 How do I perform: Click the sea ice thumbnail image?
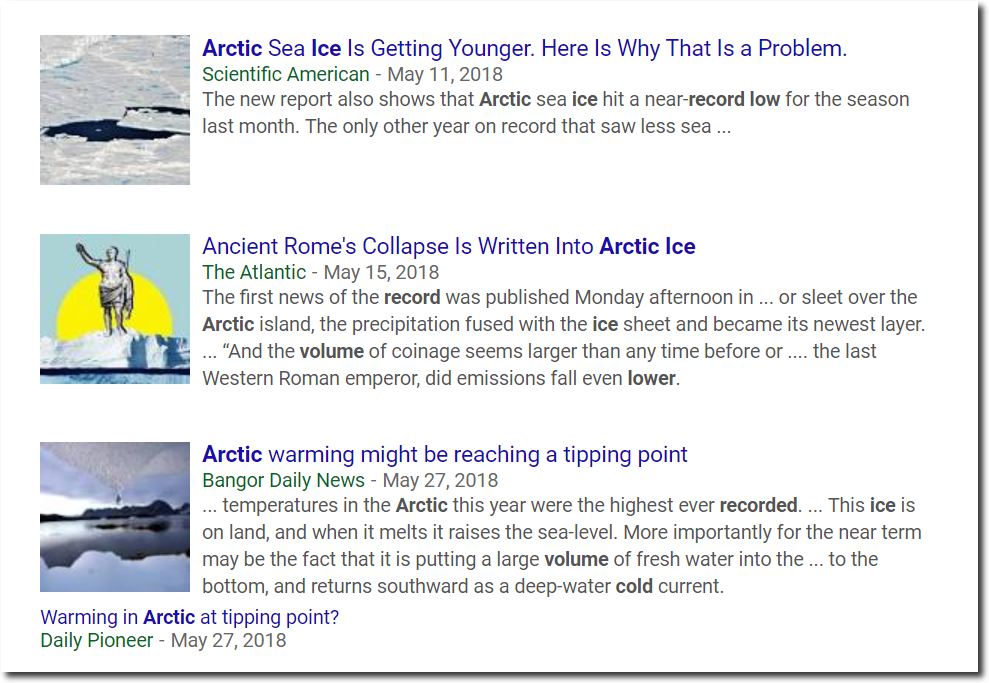[x=115, y=110]
